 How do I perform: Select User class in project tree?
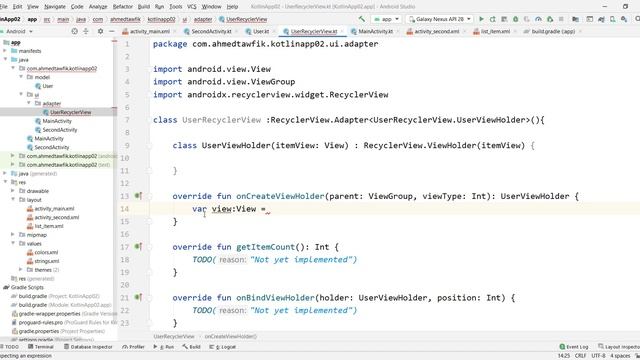(47, 86)
